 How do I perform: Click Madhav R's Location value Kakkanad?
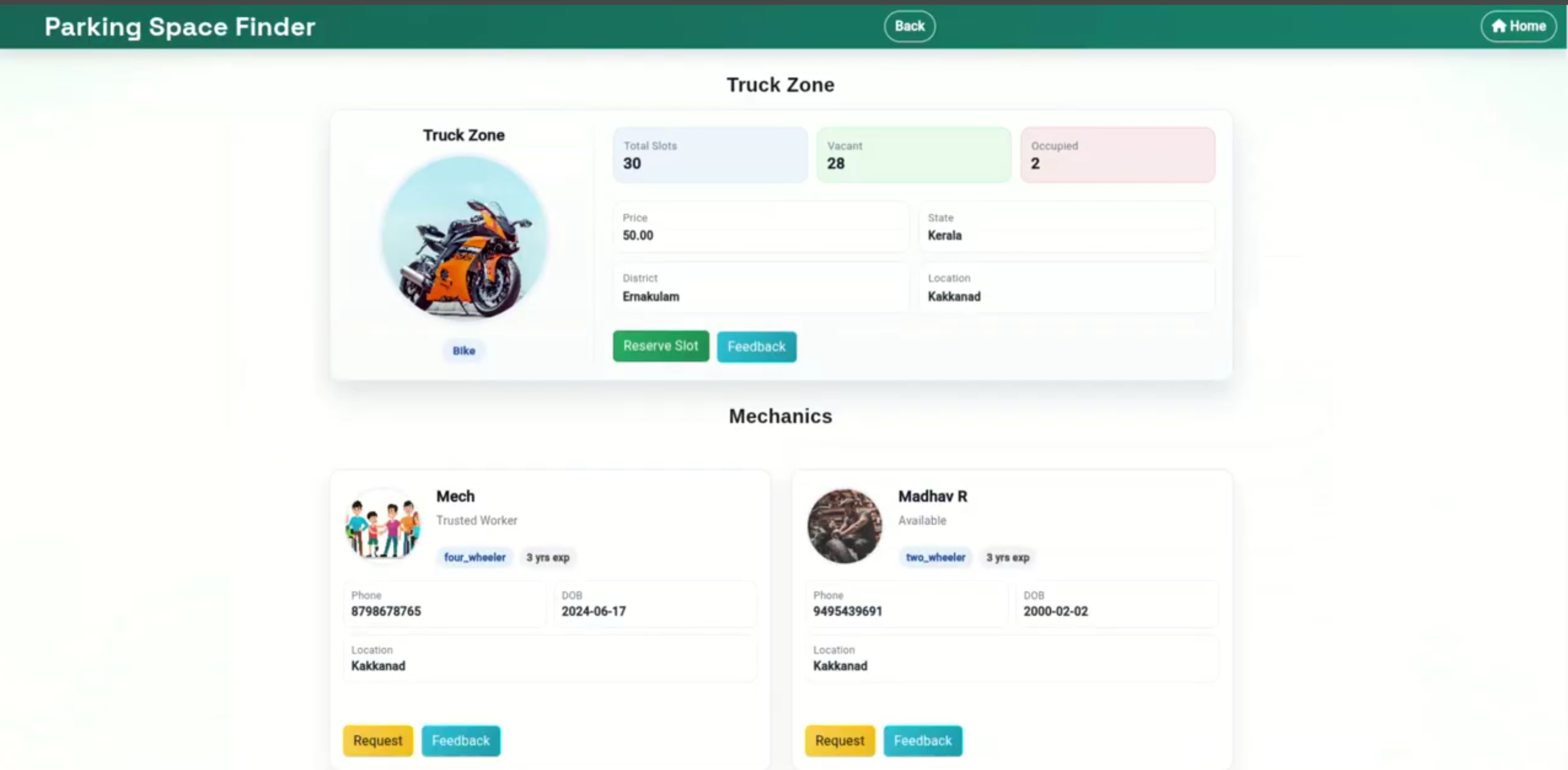click(x=840, y=666)
